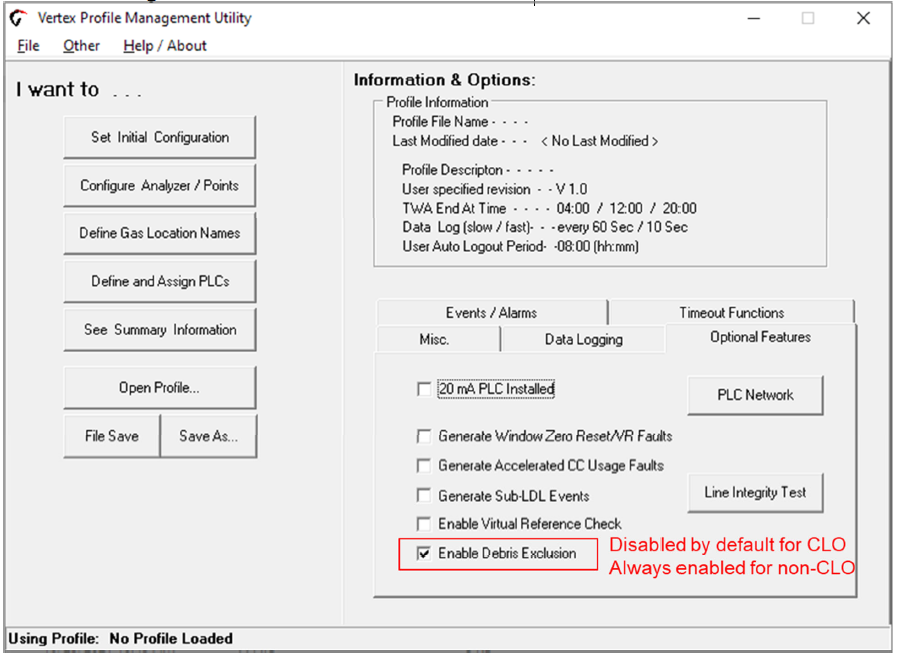Minimize the Vertex Profile Management window
This screenshot has width=897, height=657.
(754, 18)
